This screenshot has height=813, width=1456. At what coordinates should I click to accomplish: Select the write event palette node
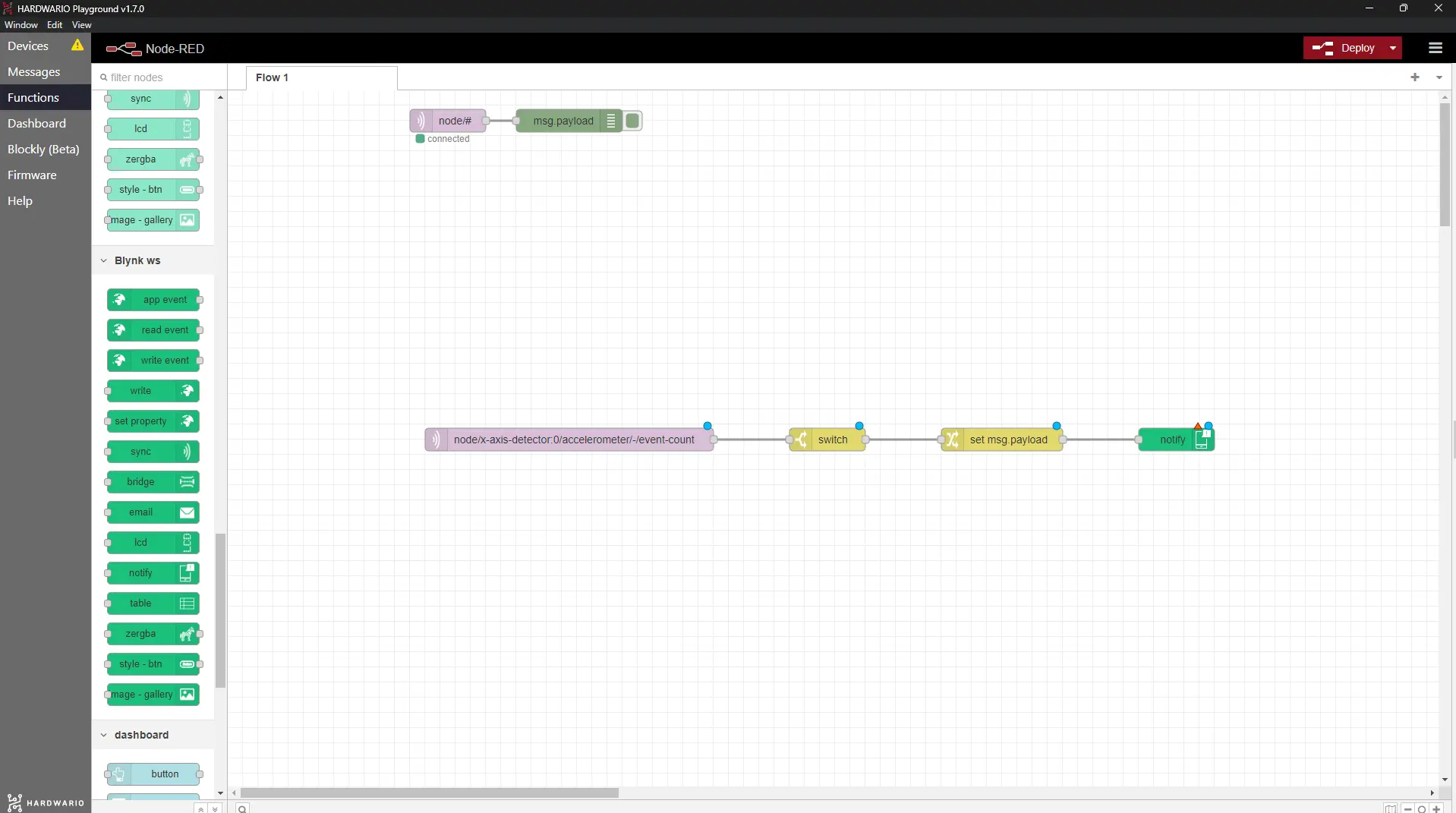click(153, 361)
